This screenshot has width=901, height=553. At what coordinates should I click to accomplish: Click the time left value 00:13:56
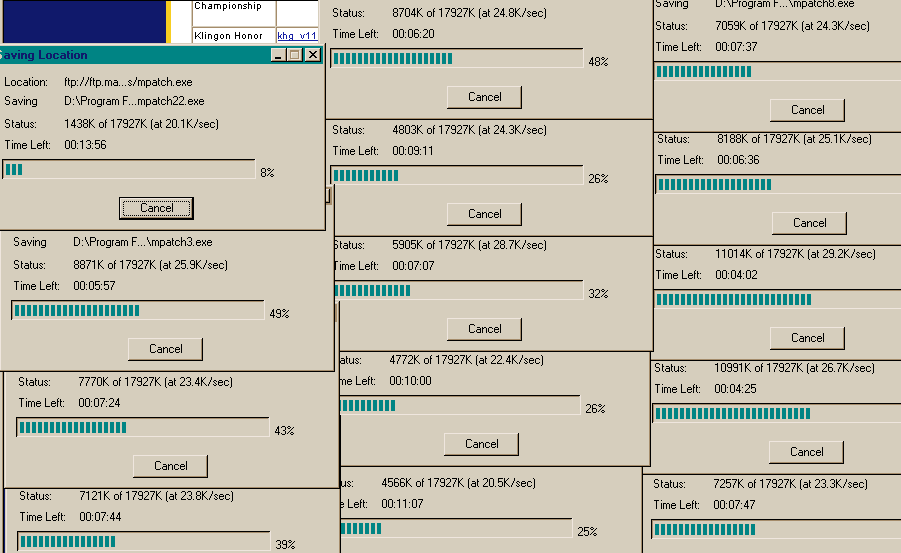(x=85, y=145)
